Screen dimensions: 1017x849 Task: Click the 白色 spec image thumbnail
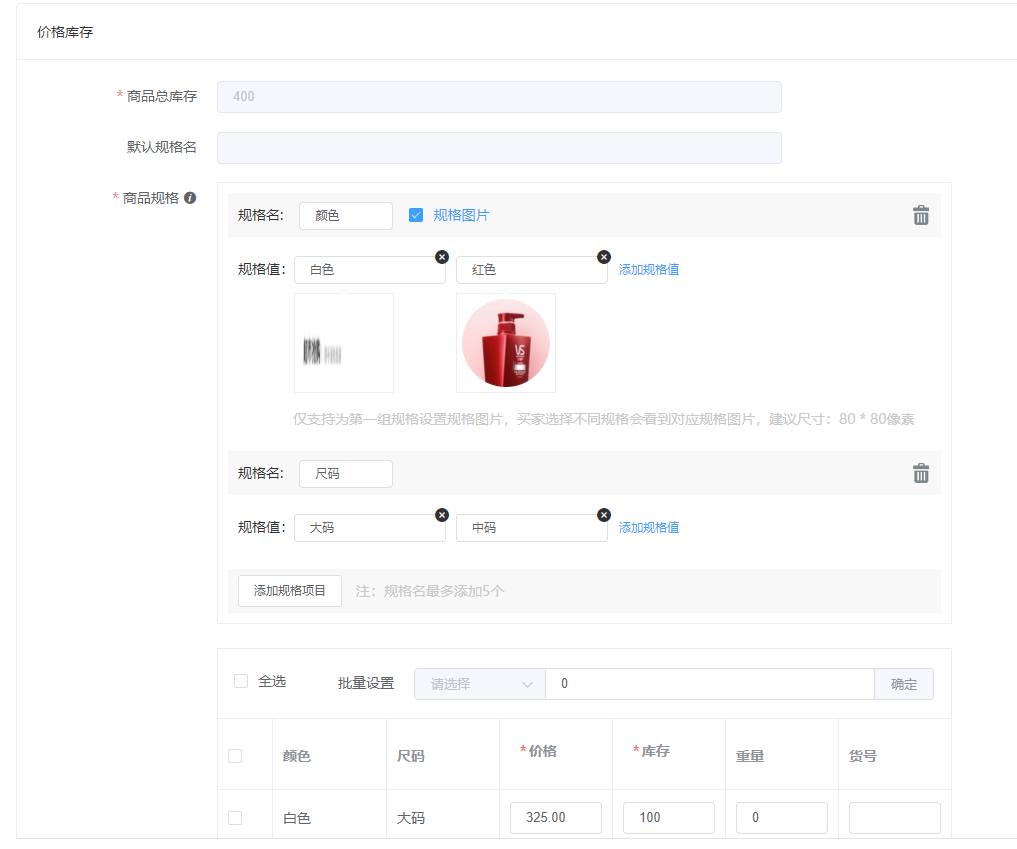(343, 343)
